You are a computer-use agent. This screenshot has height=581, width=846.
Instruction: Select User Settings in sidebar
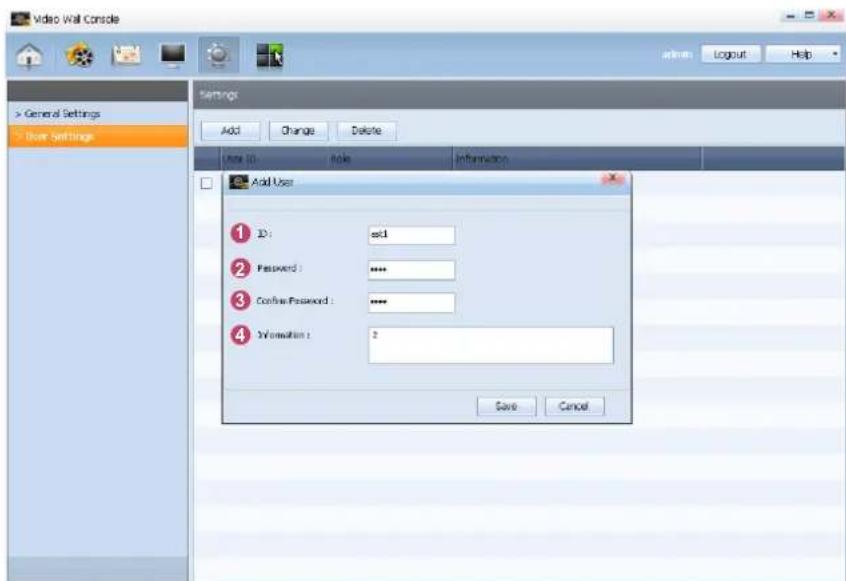(97, 136)
